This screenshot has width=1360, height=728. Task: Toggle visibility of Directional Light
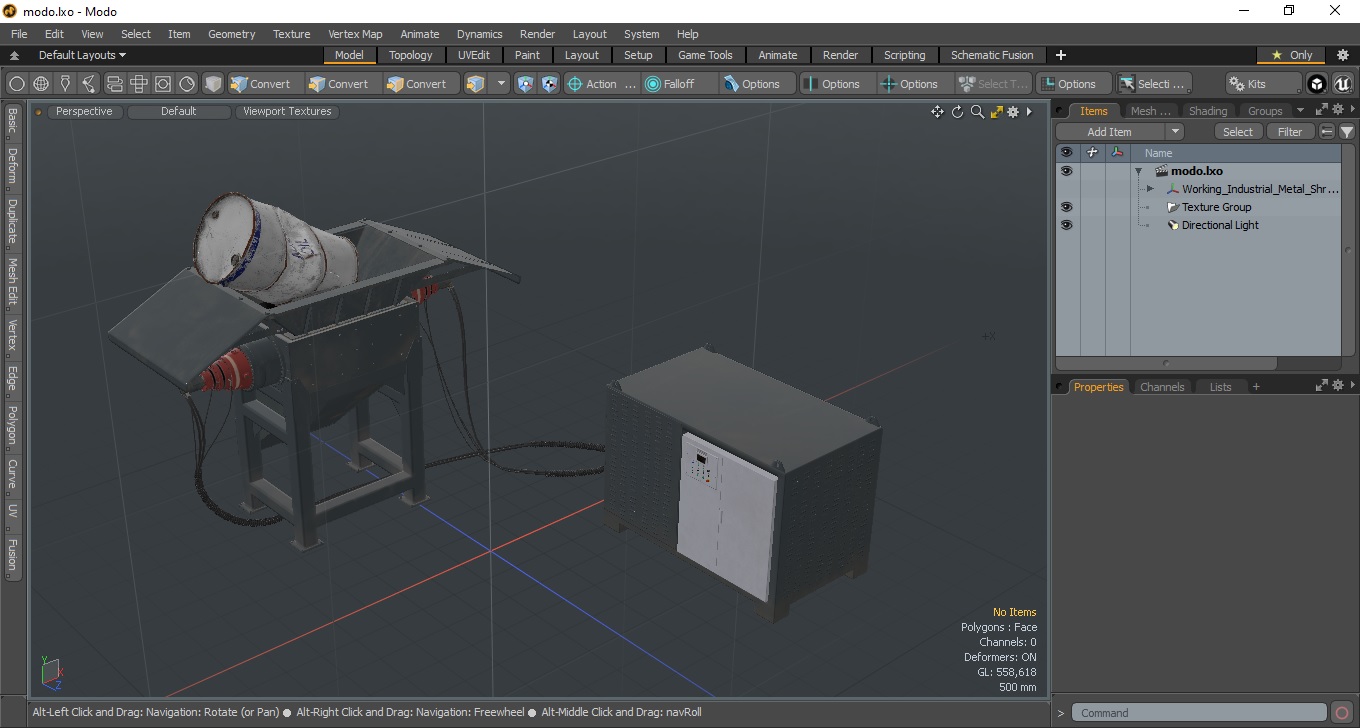(1066, 225)
